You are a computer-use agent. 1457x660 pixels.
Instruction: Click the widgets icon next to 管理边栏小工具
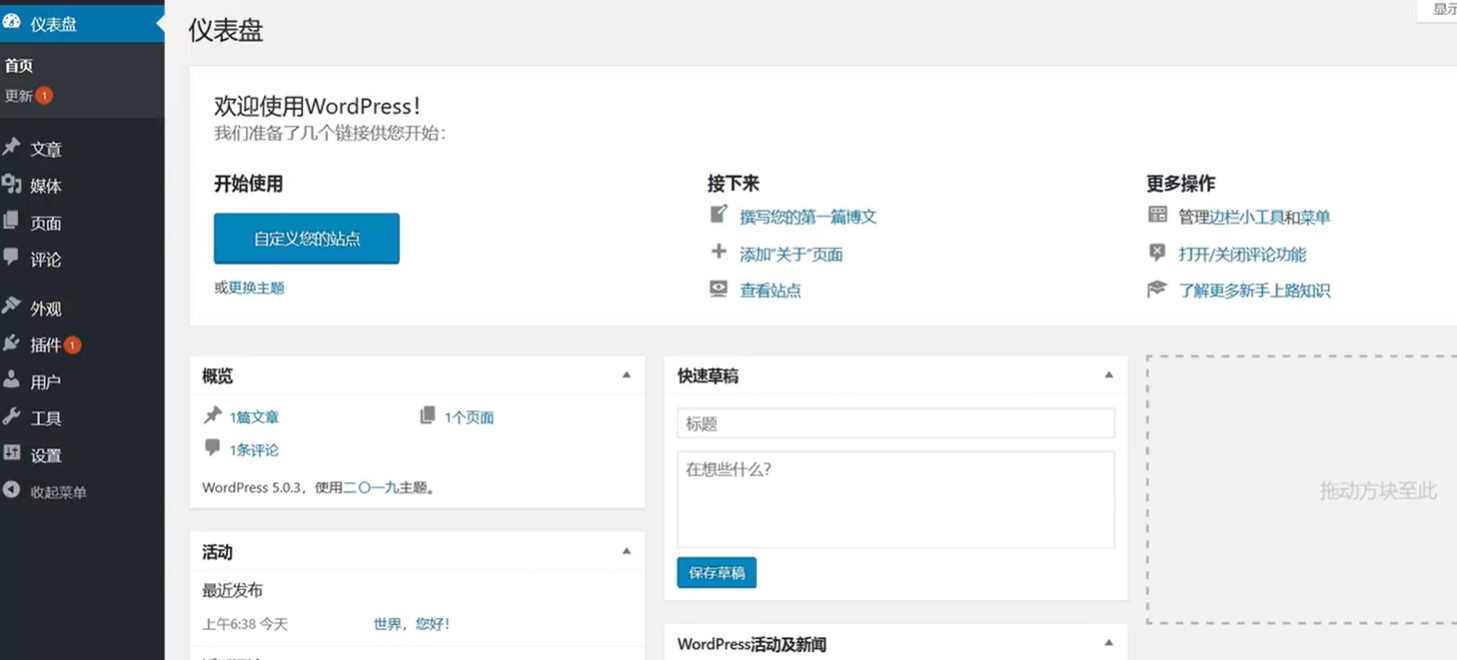pyautogui.click(x=1157, y=215)
